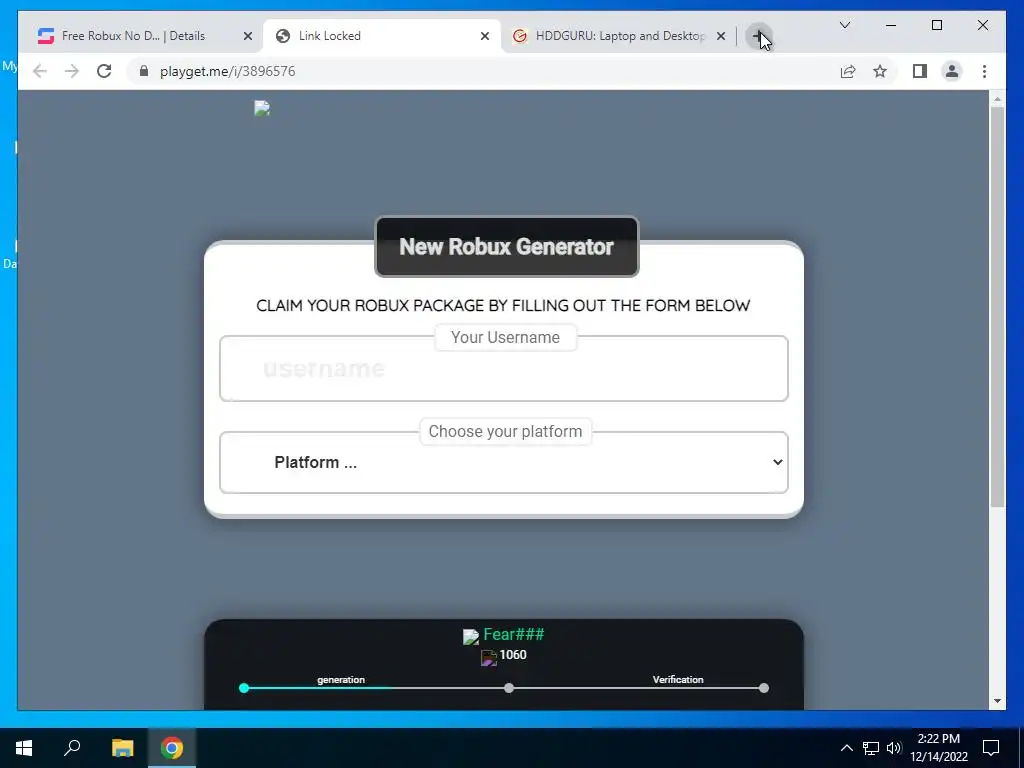Click the Fear### username text
The width and height of the screenshot is (1024, 768).
[x=513, y=634]
